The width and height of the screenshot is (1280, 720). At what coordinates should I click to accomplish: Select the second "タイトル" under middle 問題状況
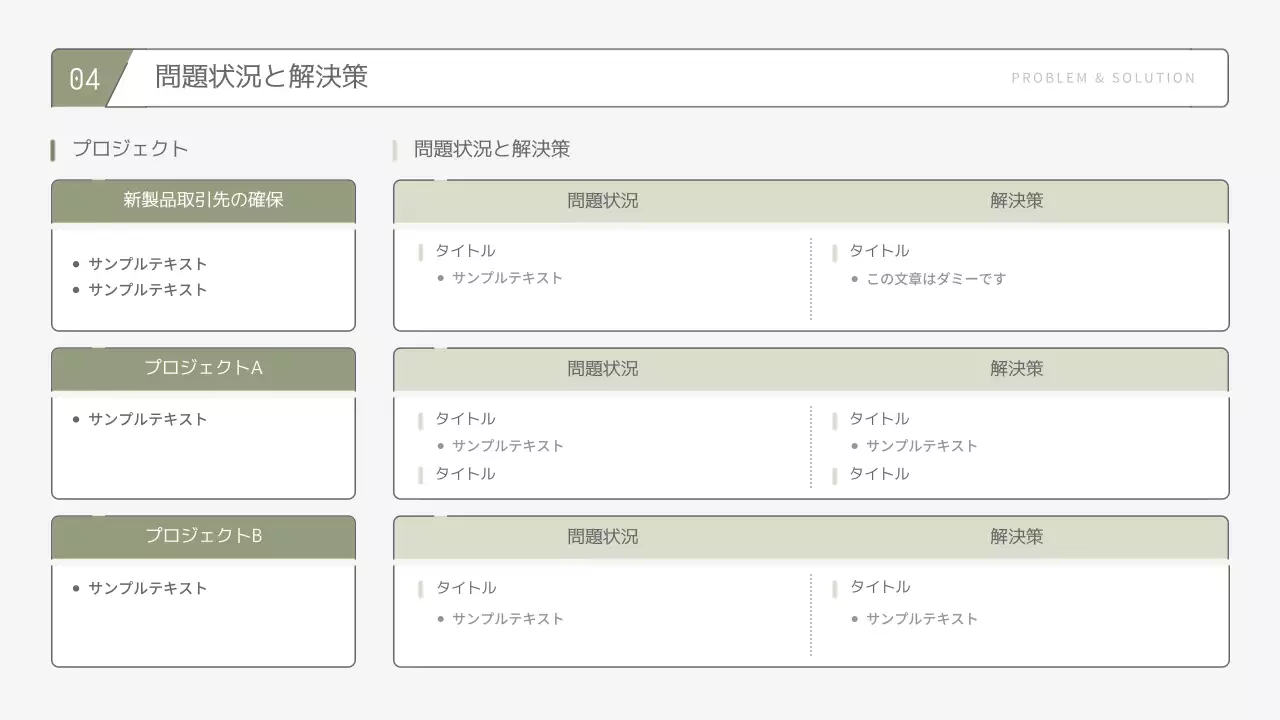[464, 473]
